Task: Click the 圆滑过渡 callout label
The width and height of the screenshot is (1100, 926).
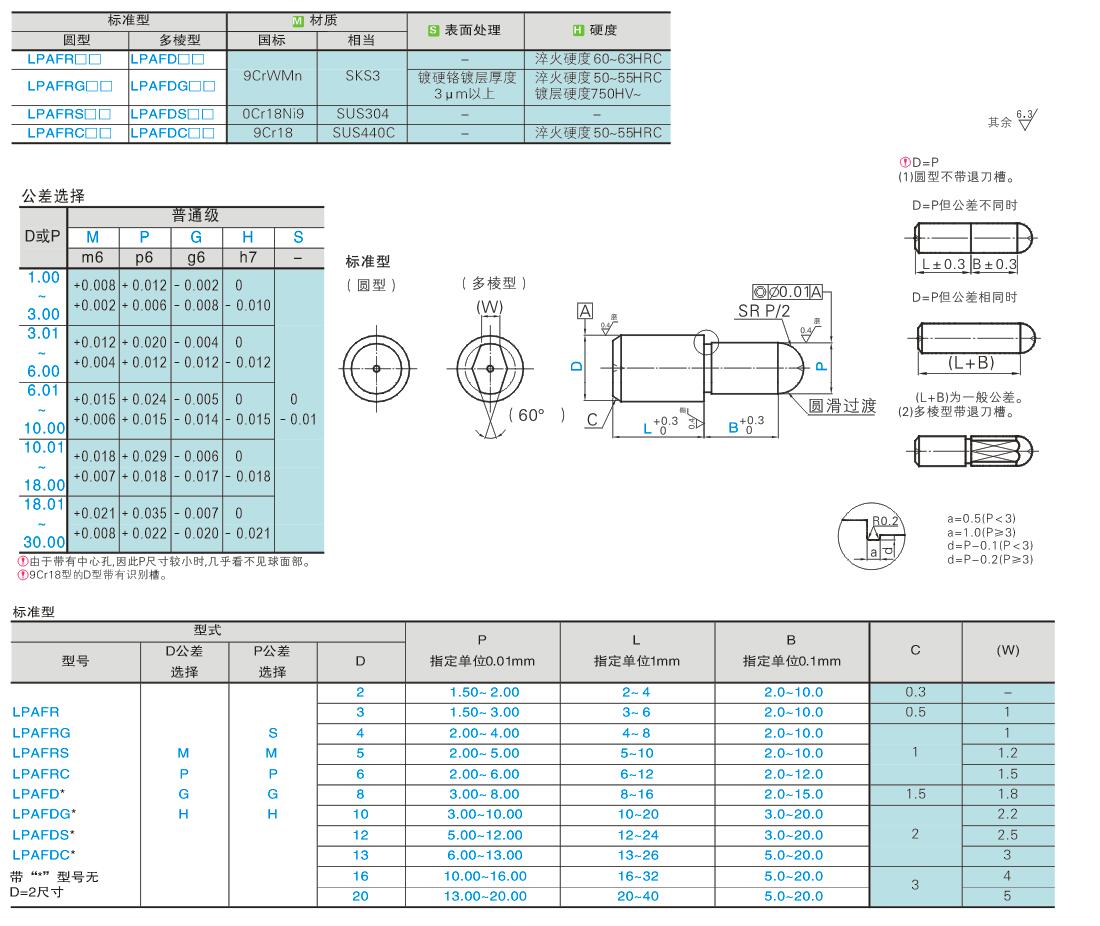Action: coord(842,405)
